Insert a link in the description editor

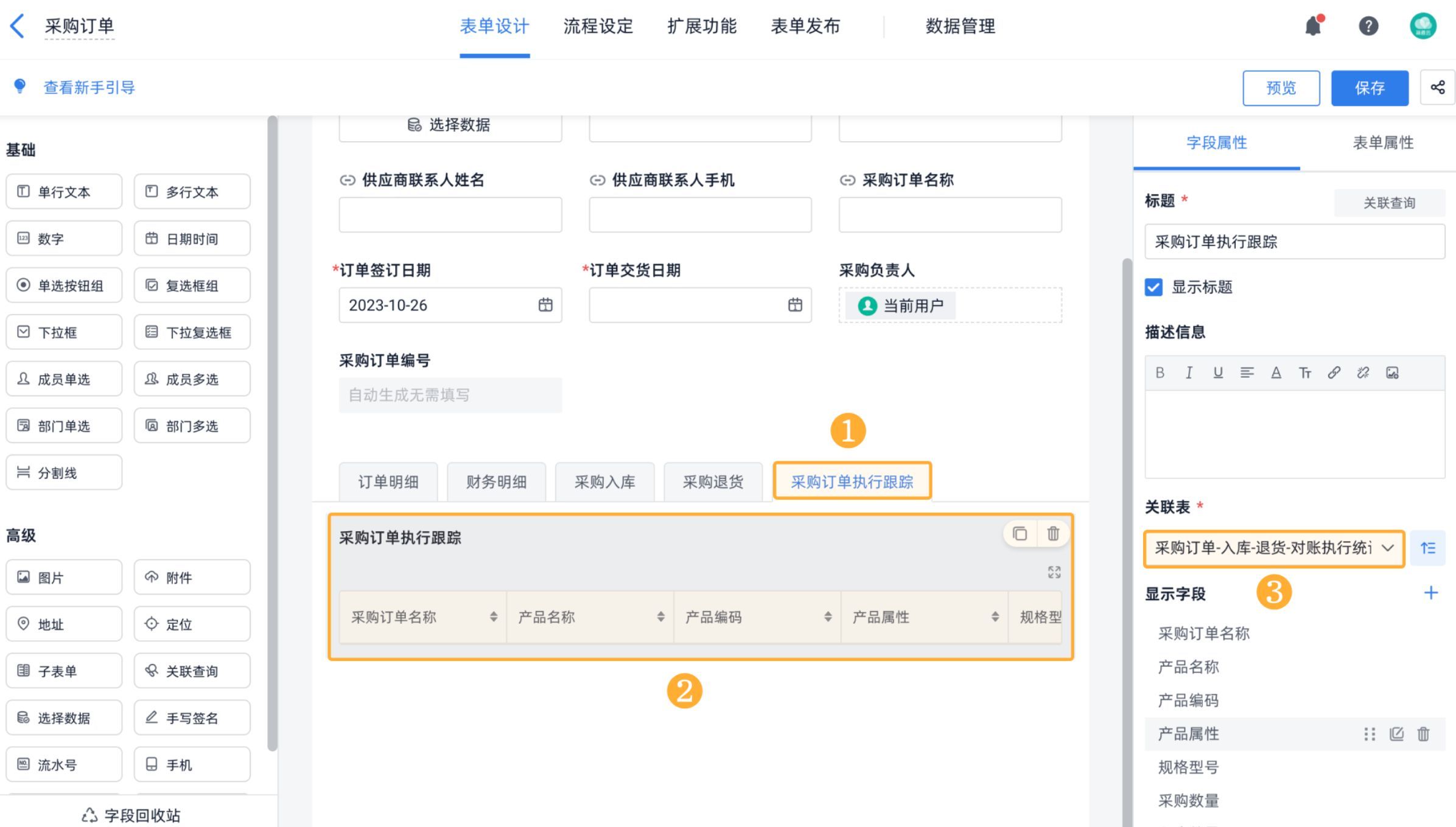(1334, 372)
